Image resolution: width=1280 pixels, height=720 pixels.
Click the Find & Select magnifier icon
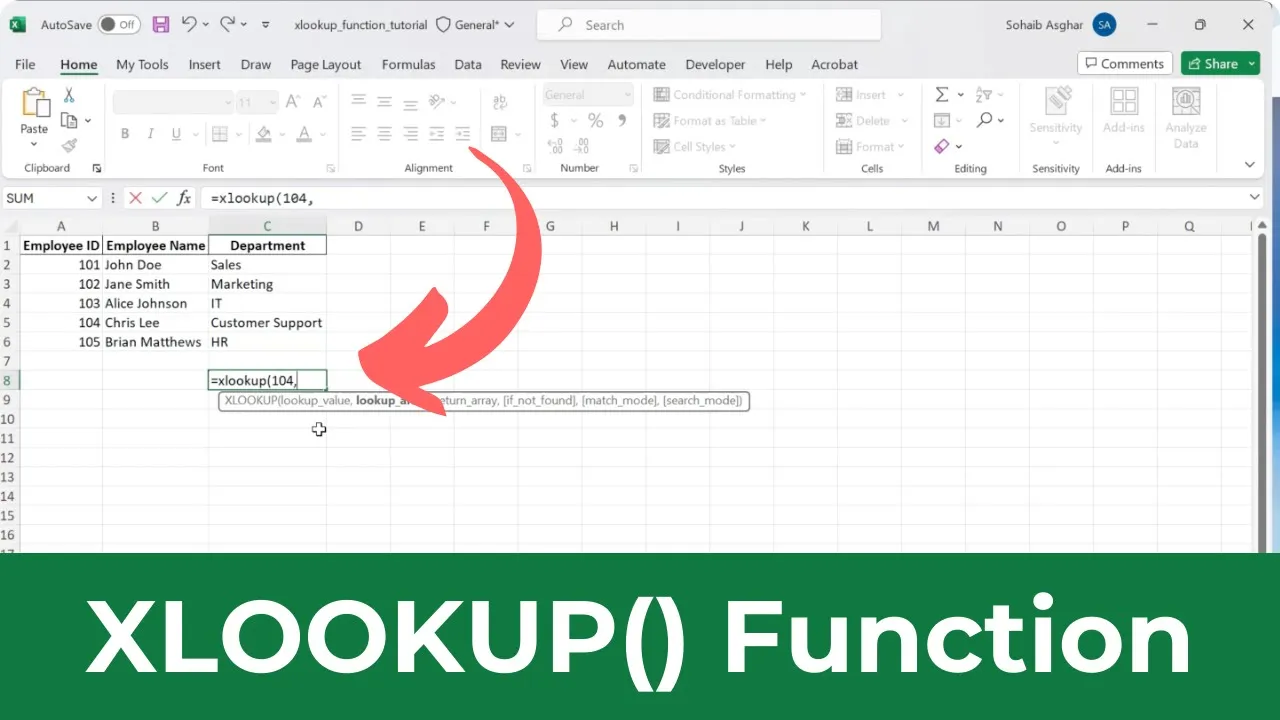tap(985, 120)
